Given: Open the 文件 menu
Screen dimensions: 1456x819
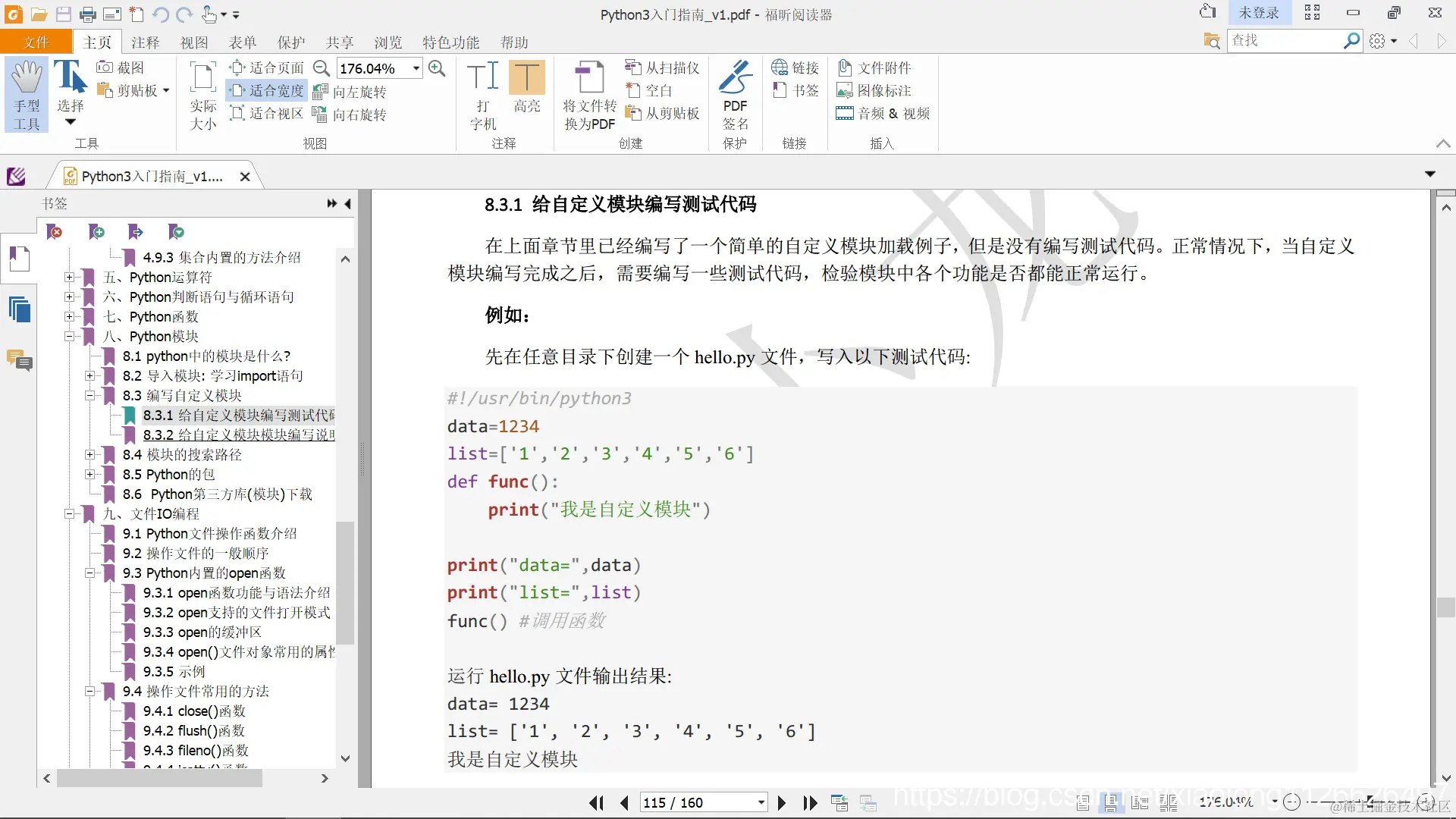Looking at the screenshot, I should point(36,42).
